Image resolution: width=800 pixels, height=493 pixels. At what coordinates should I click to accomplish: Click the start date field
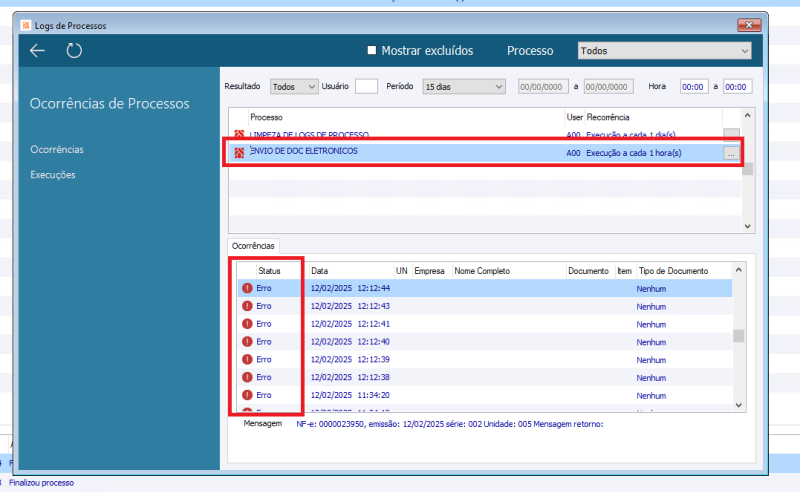pyautogui.click(x=543, y=87)
